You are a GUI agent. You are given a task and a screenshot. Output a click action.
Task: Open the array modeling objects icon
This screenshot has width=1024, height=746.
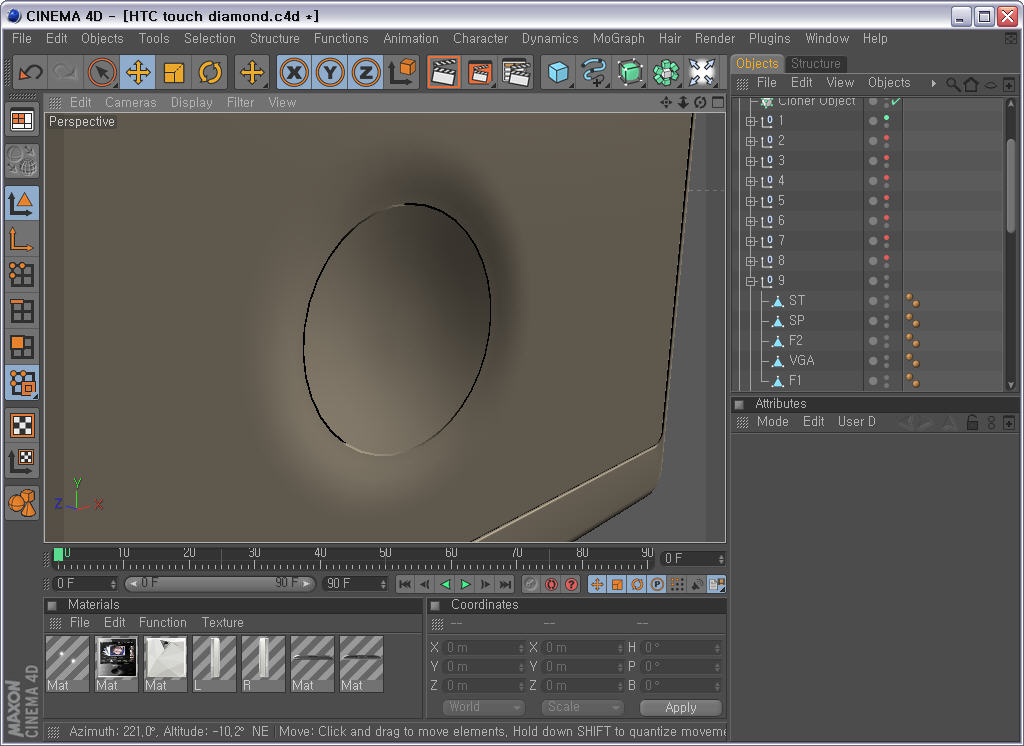pyautogui.click(x=665, y=72)
